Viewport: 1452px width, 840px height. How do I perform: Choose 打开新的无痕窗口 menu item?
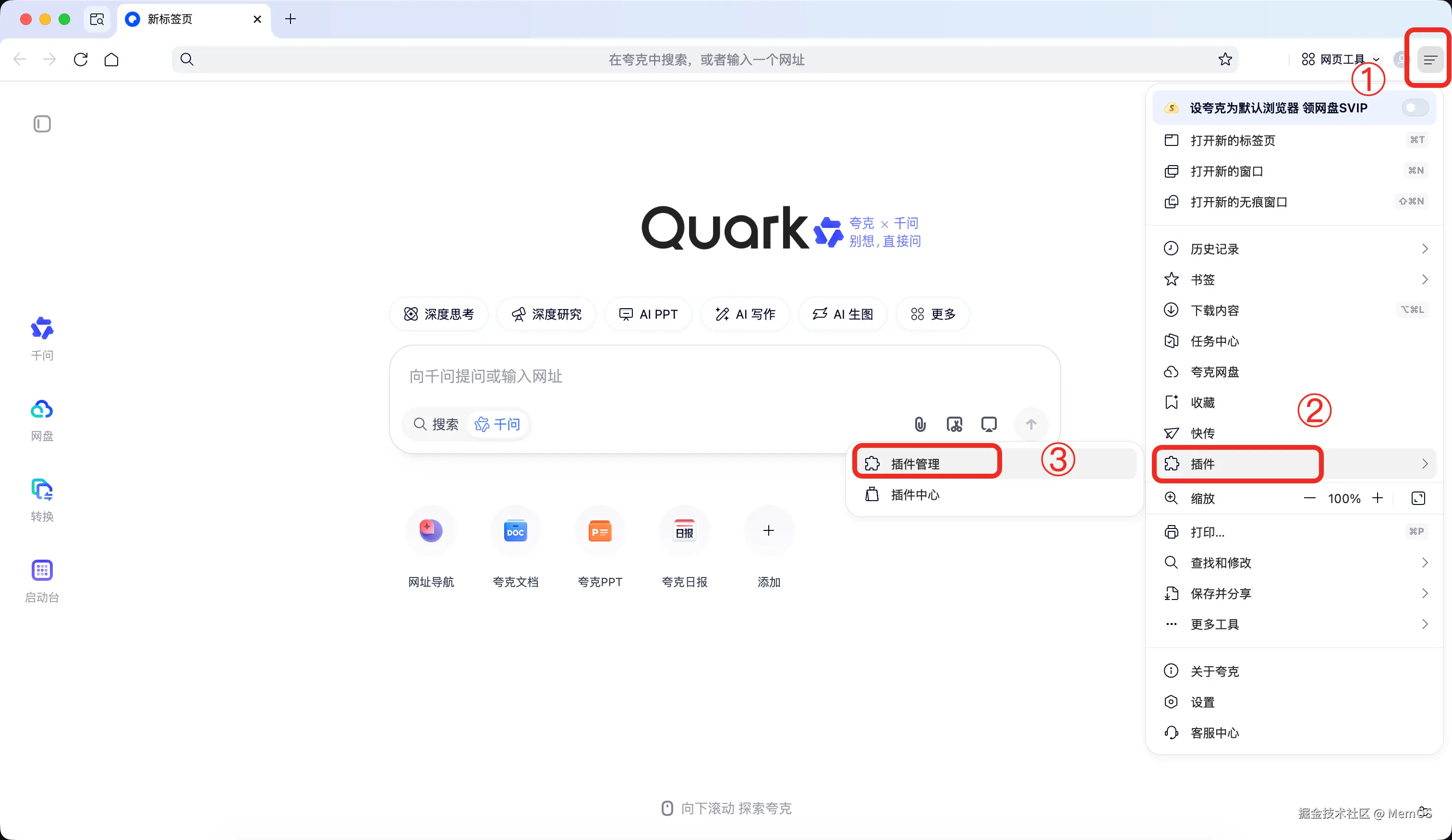coord(1238,202)
